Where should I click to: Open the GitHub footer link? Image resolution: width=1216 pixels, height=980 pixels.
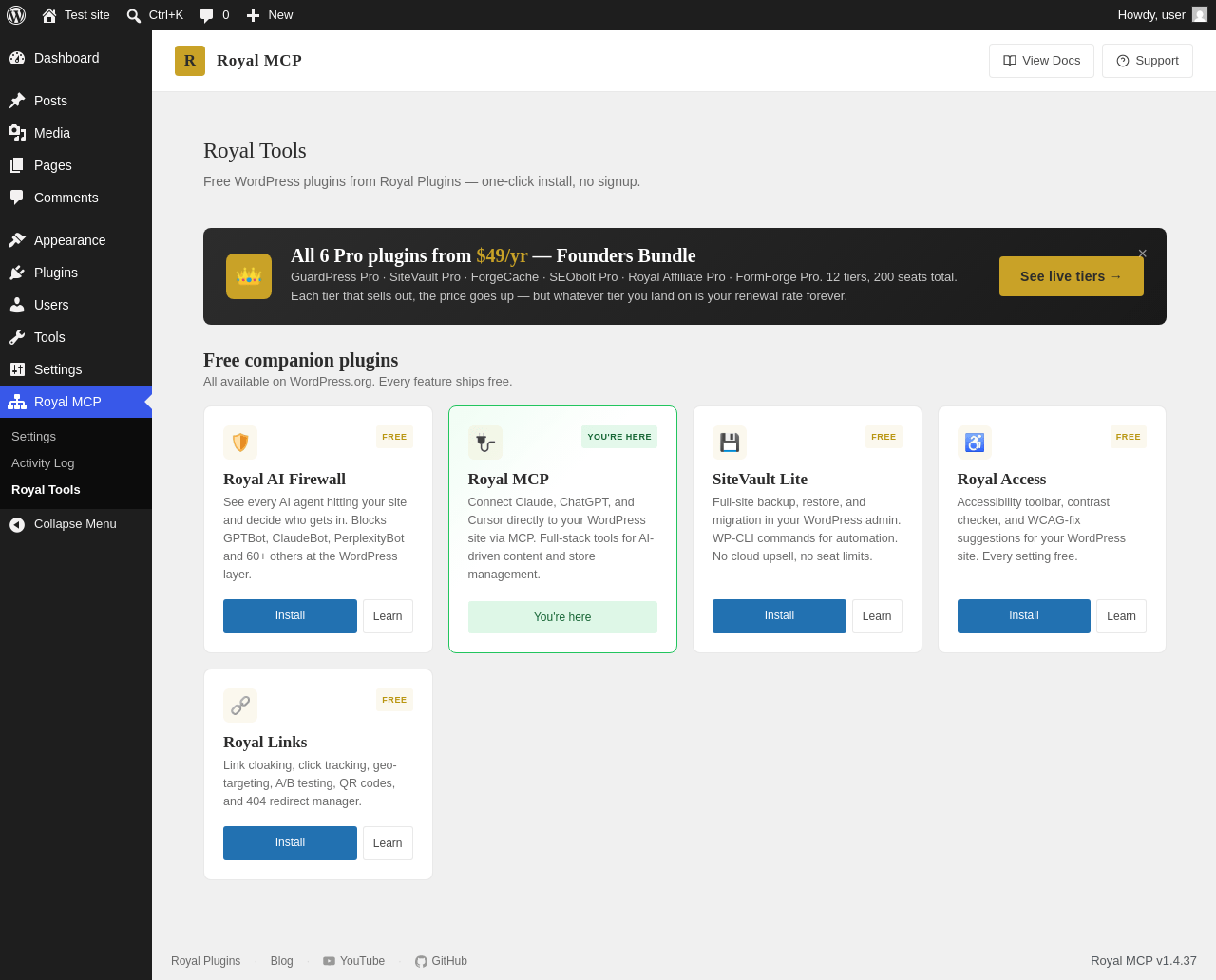click(x=441, y=961)
